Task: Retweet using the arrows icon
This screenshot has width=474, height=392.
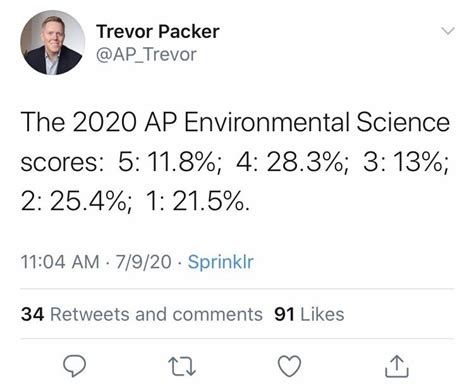Action: click(x=182, y=366)
